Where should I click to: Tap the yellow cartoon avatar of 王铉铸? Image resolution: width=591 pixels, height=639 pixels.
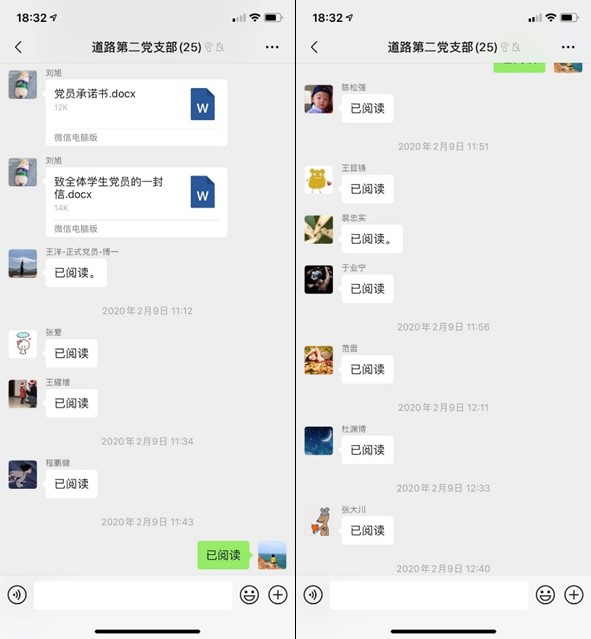tap(319, 180)
